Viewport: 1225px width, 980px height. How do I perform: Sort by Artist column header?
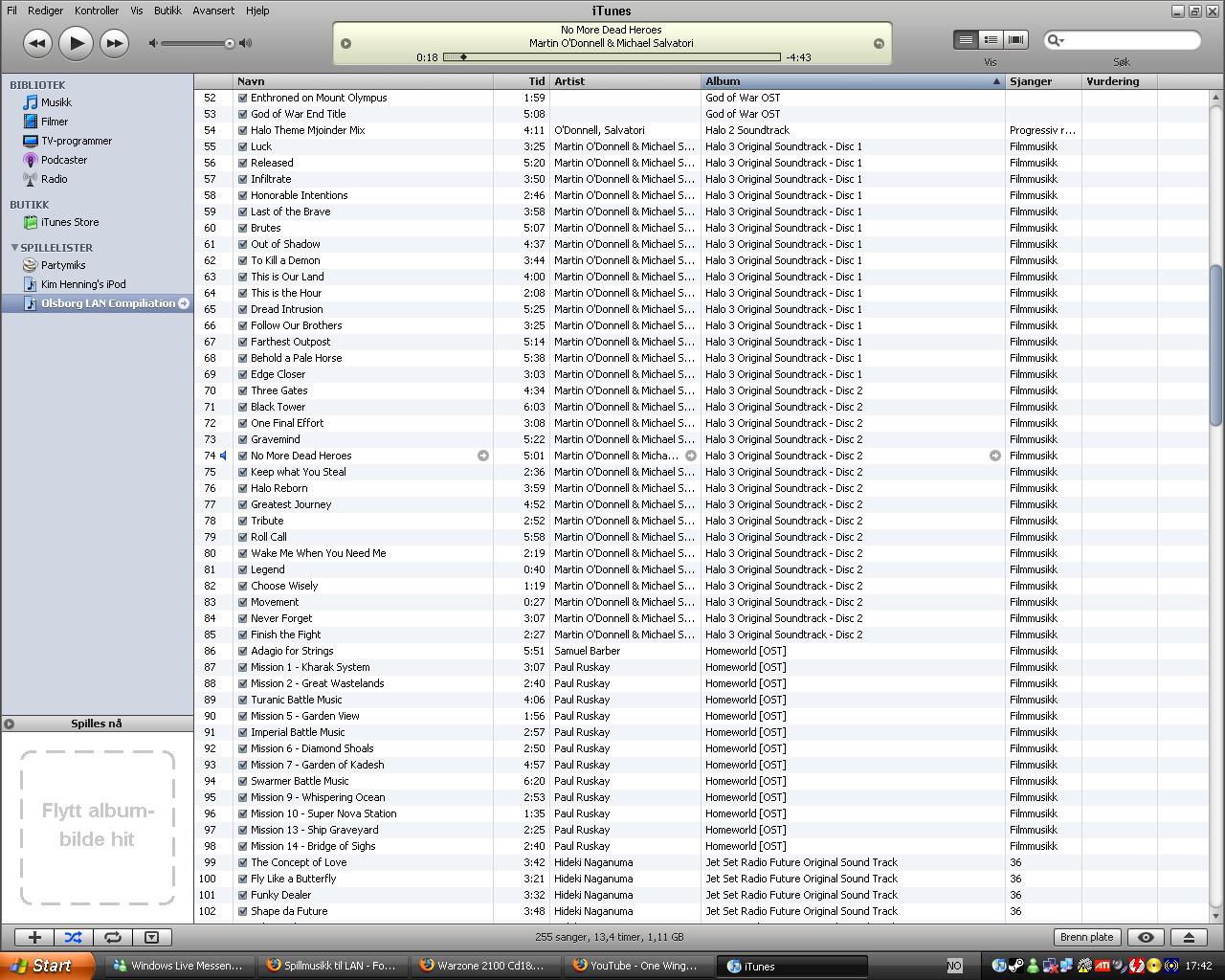[x=626, y=81]
